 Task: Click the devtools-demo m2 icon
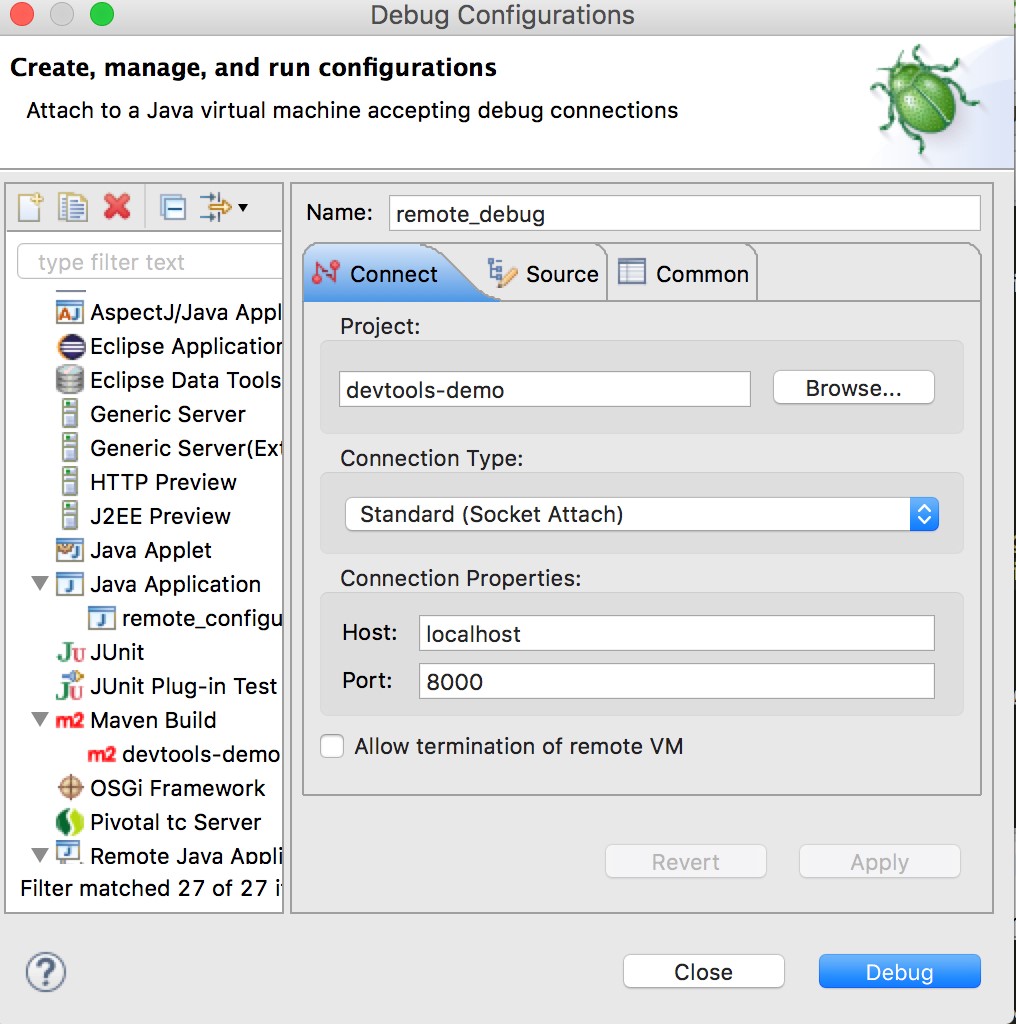[x=102, y=754]
